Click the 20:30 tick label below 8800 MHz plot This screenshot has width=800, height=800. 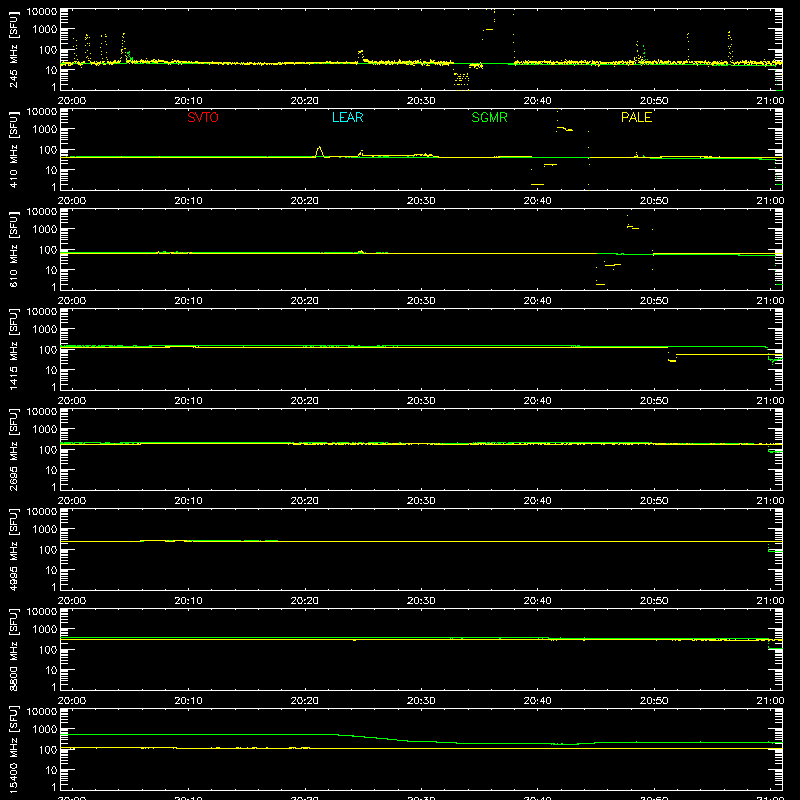pyautogui.click(x=421, y=701)
